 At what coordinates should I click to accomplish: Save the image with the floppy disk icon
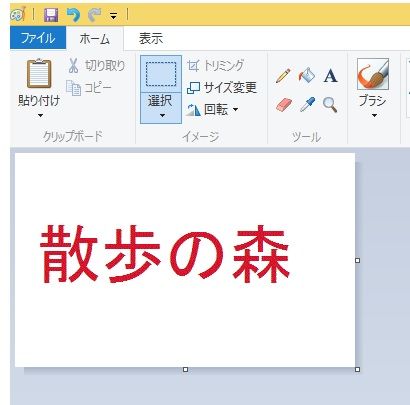point(51,15)
